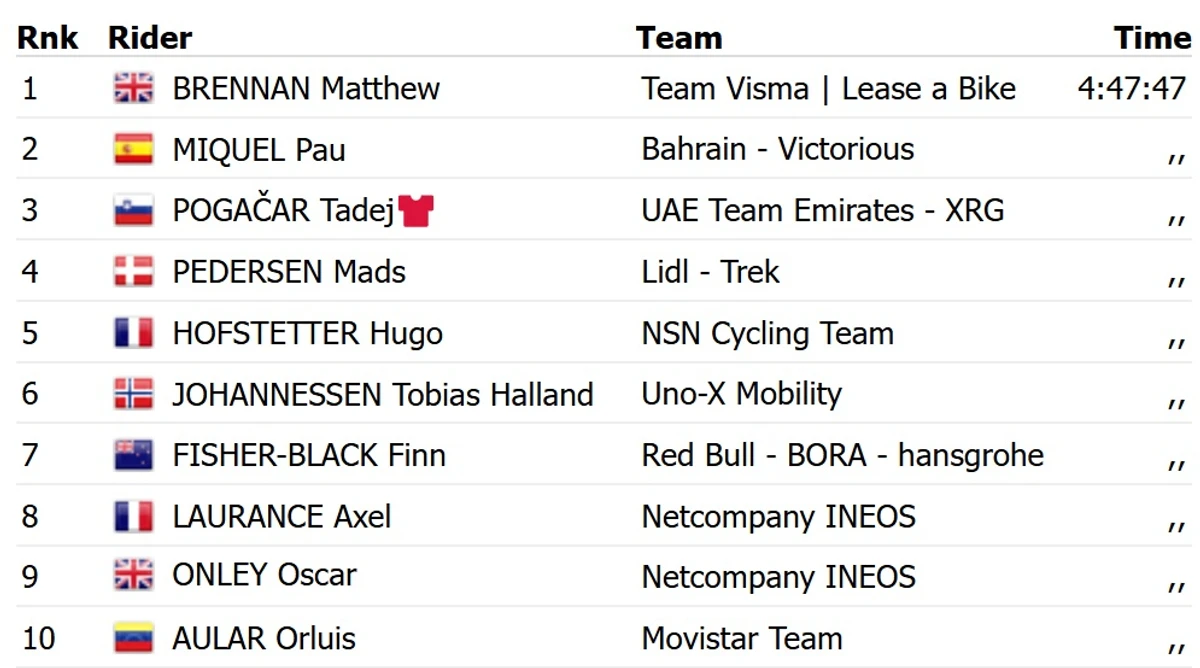Click the Danish flag beside PEDERSEN Mads
The image size is (1200, 668).
133,271
